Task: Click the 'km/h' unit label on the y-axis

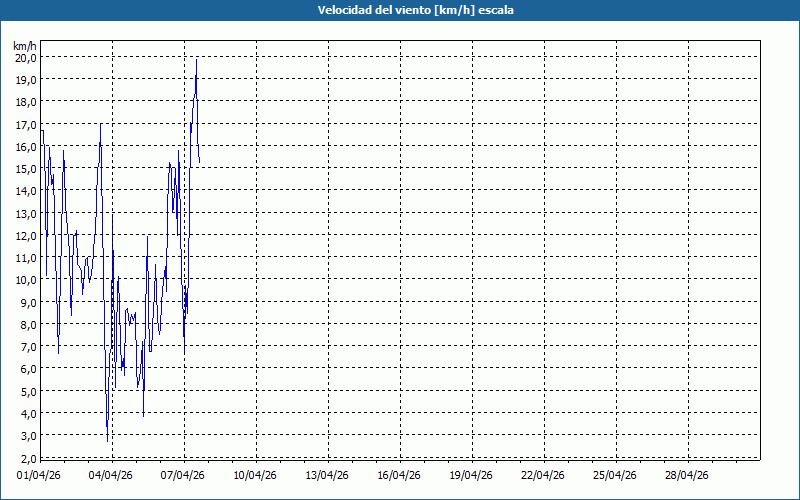Action: coord(25,46)
